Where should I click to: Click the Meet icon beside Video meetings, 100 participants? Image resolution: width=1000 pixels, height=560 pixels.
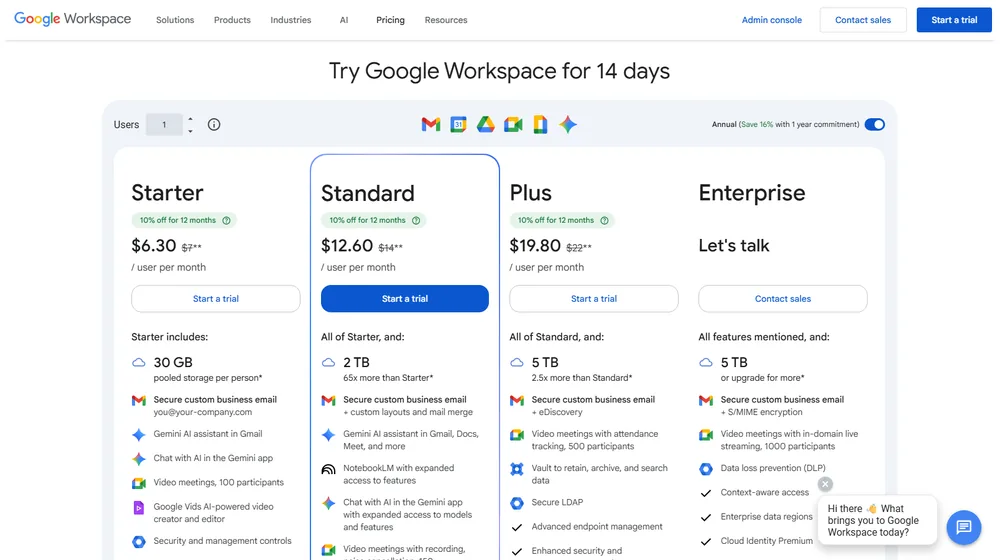138,483
